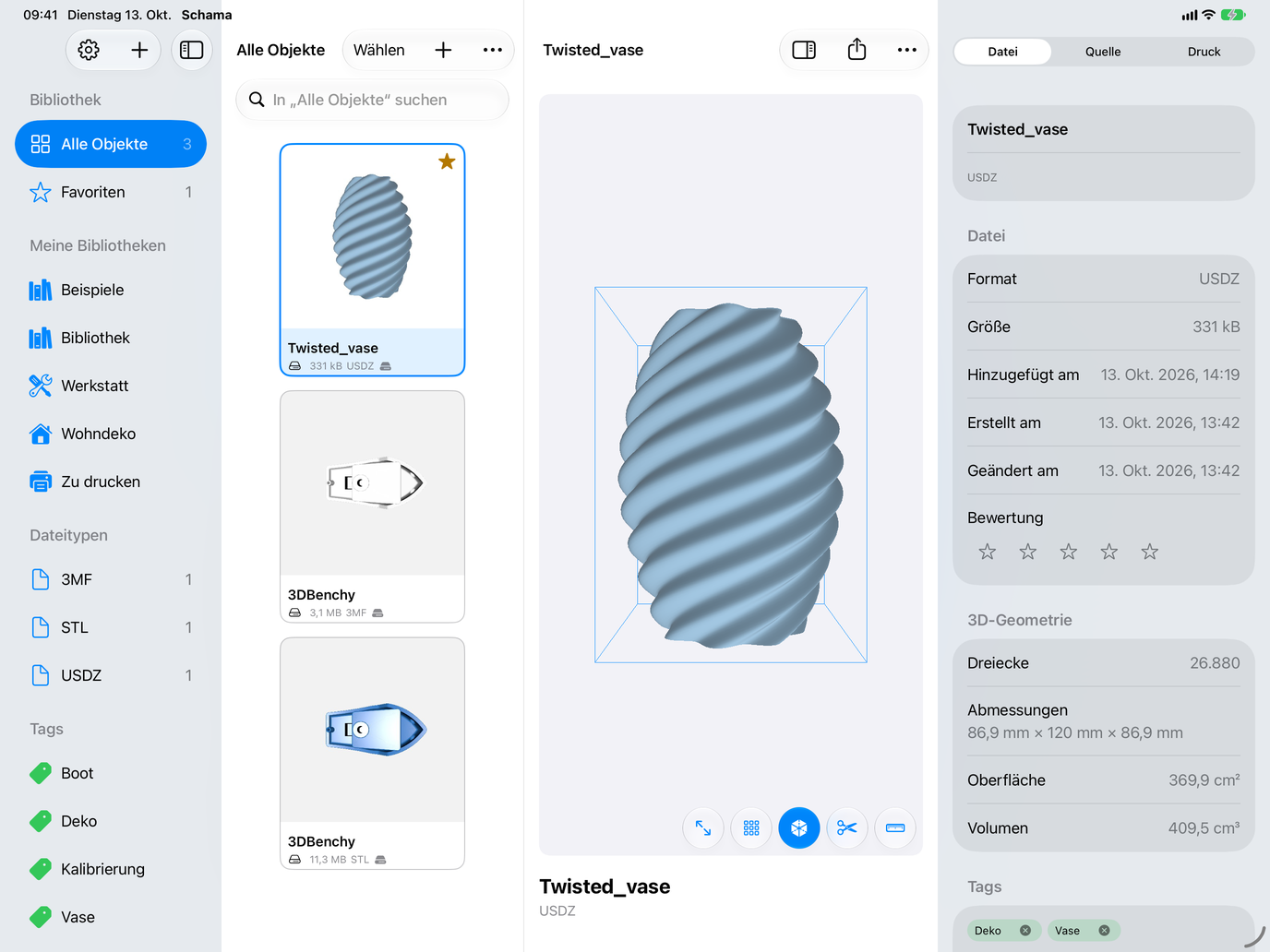Screen dimensions: 1270x952
Task: Click the expand arrows fullscreen icon
Action: 703,828
